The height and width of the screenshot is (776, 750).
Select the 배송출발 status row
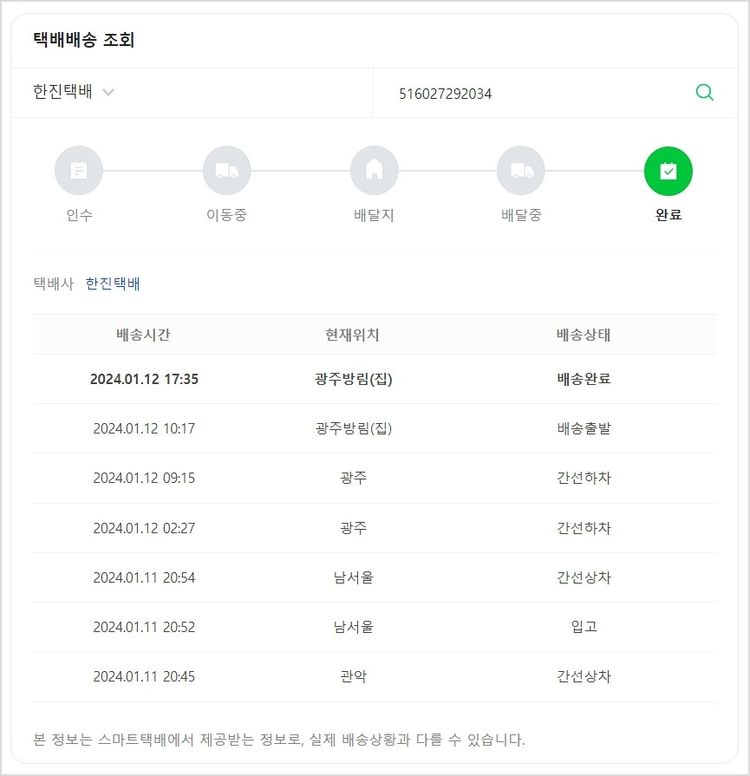[583, 428]
